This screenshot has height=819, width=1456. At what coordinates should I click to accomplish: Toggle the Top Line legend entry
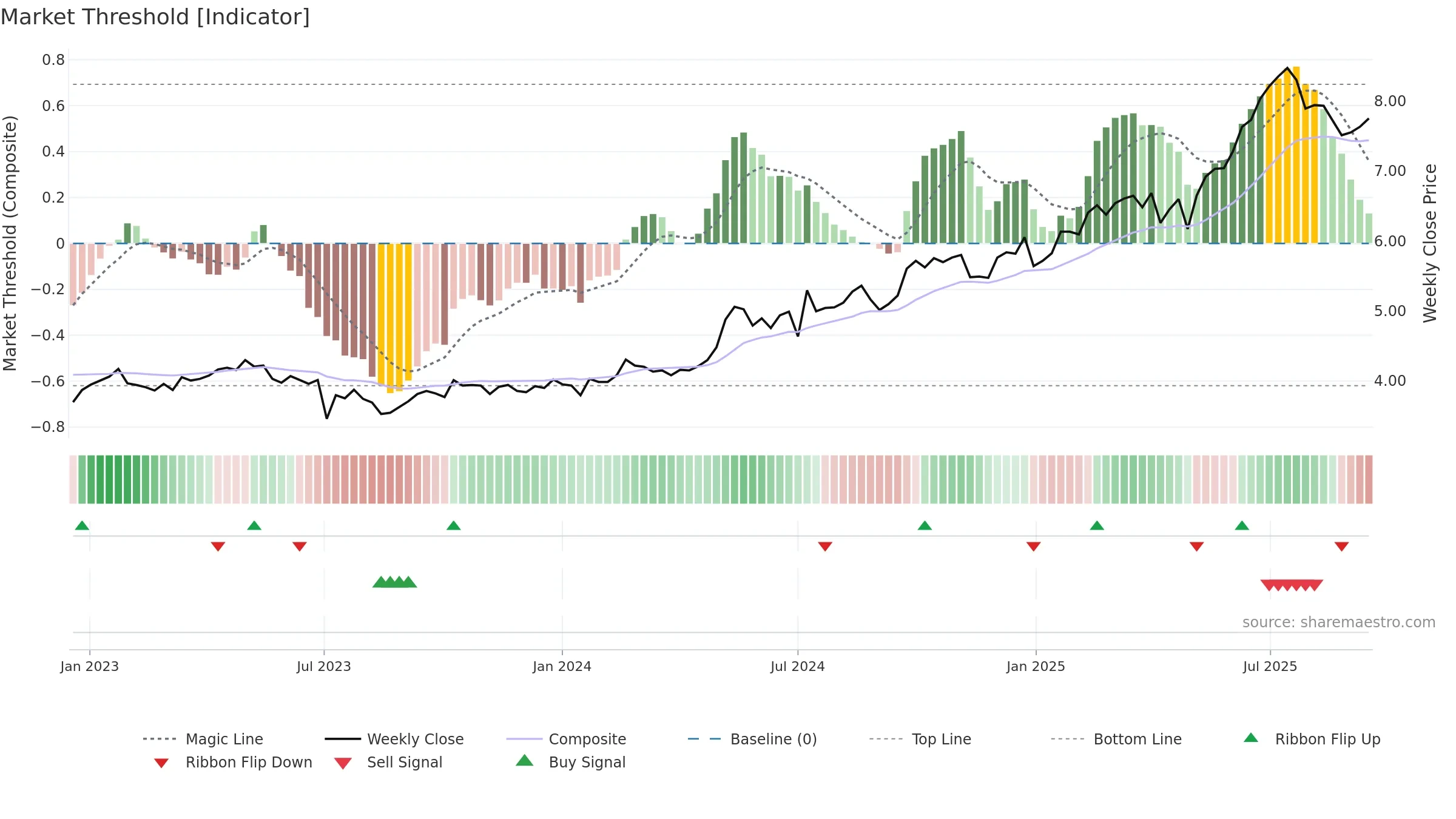point(920,739)
